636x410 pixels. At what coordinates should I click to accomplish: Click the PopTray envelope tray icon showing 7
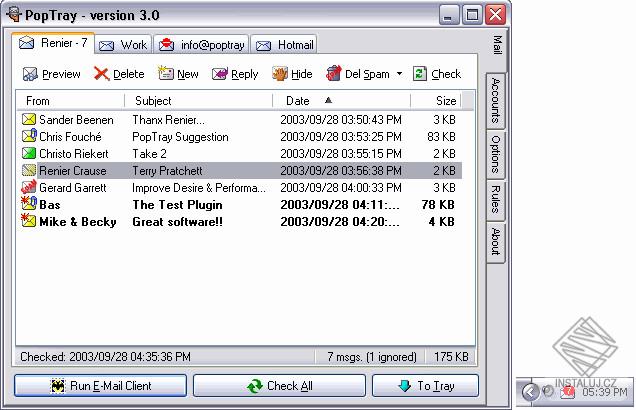567,392
